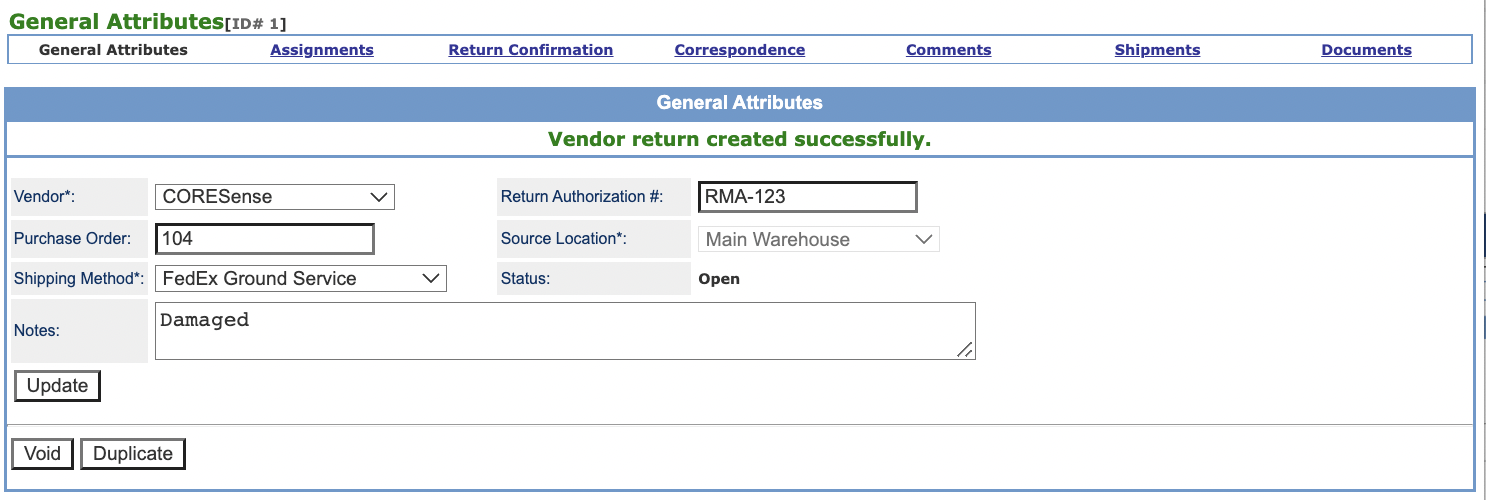The image size is (1486, 500).
Task: Switch to Return Confirmation tab
Action: (x=530, y=50)
